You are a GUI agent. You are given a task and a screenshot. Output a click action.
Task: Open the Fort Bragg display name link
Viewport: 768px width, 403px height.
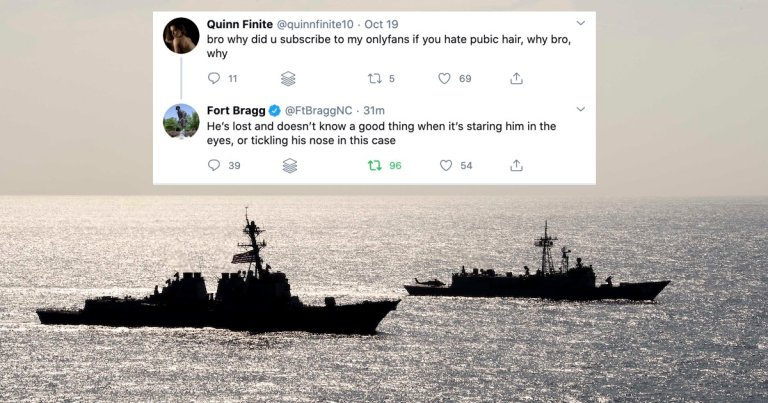point(235,110)
